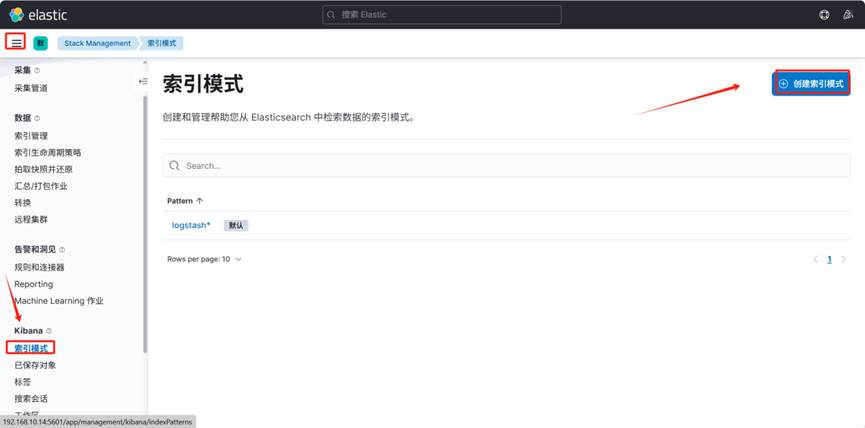Focus the 搜索 Elastic global search box
Screen dimensions: 865x428
coord(442,15)
